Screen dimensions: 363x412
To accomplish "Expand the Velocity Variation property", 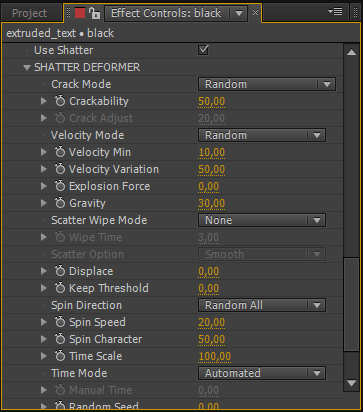I will pos(44,169).
